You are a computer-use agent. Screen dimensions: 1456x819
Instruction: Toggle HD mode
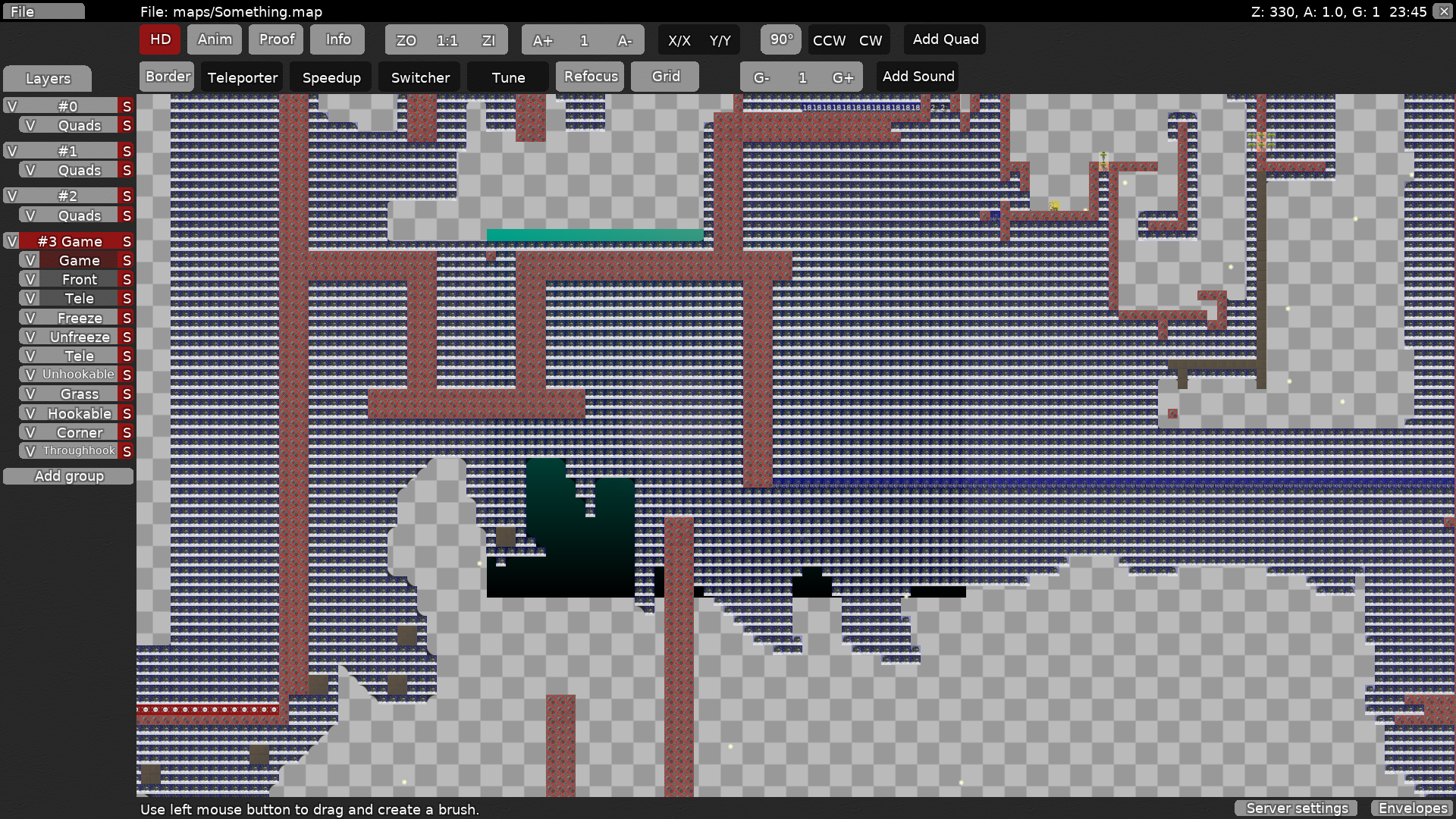[159, 39]
